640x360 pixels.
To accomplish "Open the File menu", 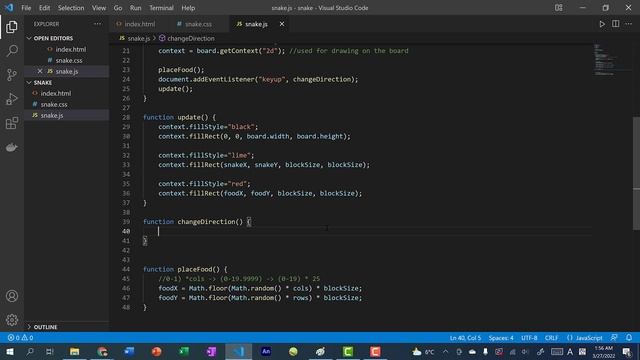I will pyautogui.click(x=26, y=8).
